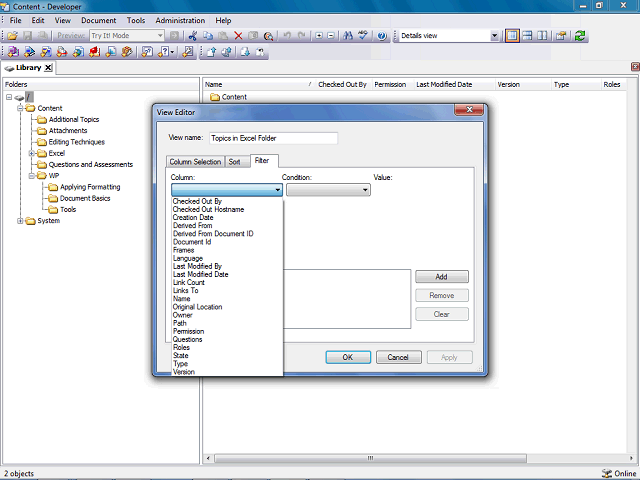Click the check-out down-arrow document icon

click(x=245, y=52)
